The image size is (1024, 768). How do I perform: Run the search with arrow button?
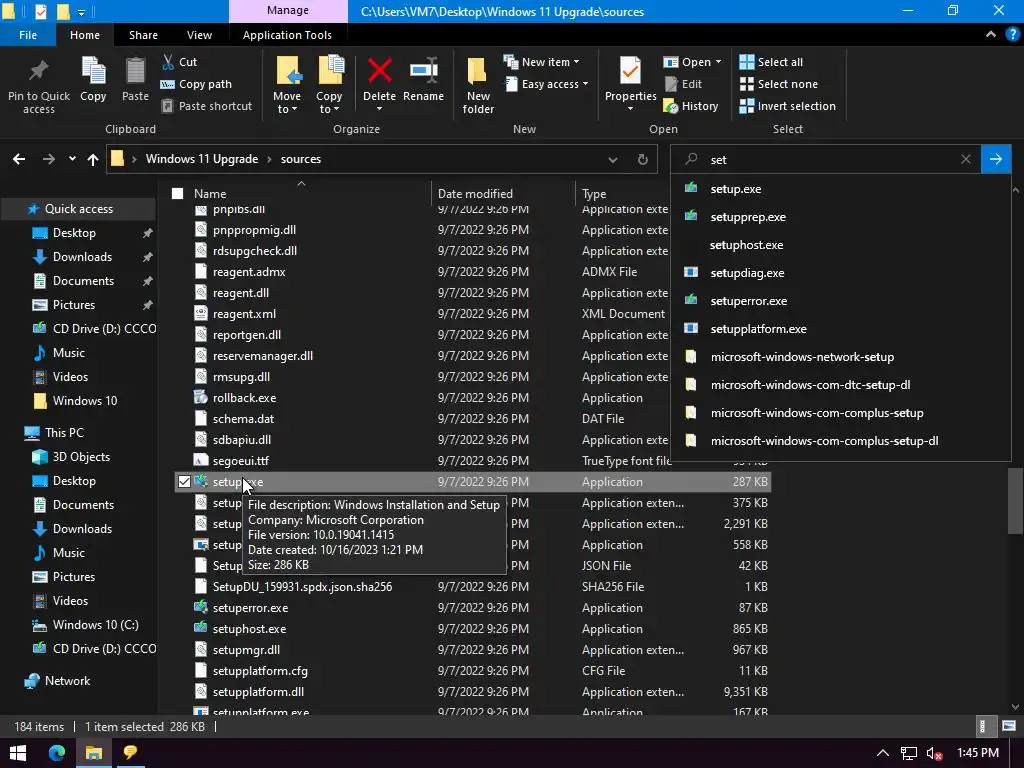(x=995, y=159)
